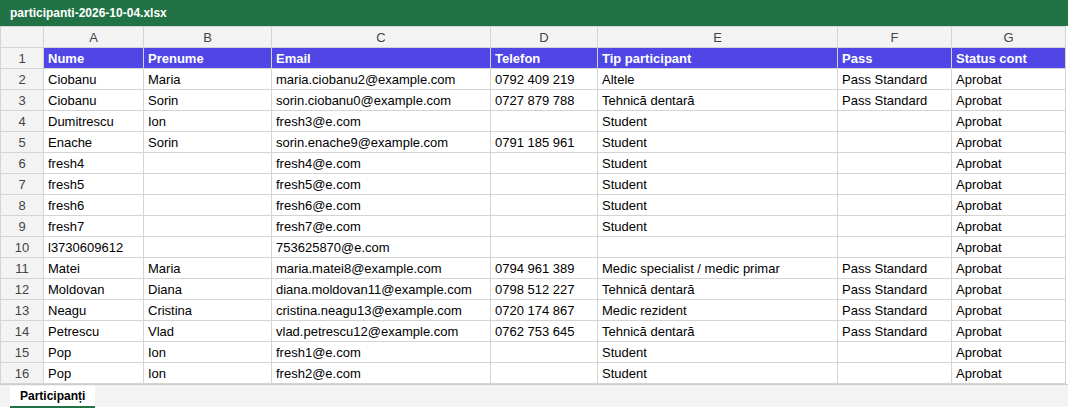Click the Prenume header cell
This screenshot has height=408, width=1068.
[207, 59]
